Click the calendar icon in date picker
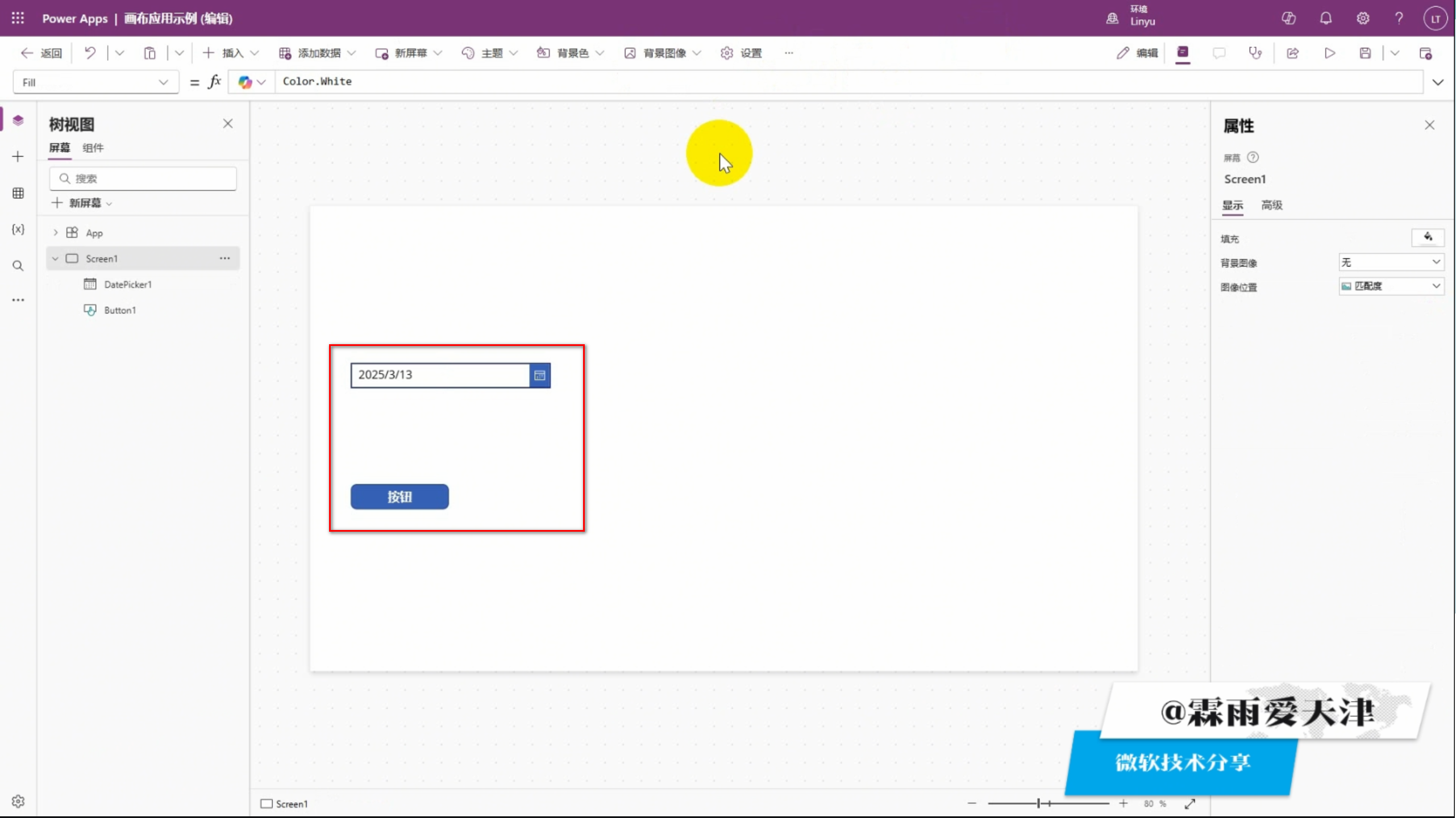1456x818 pixels. 539,375
